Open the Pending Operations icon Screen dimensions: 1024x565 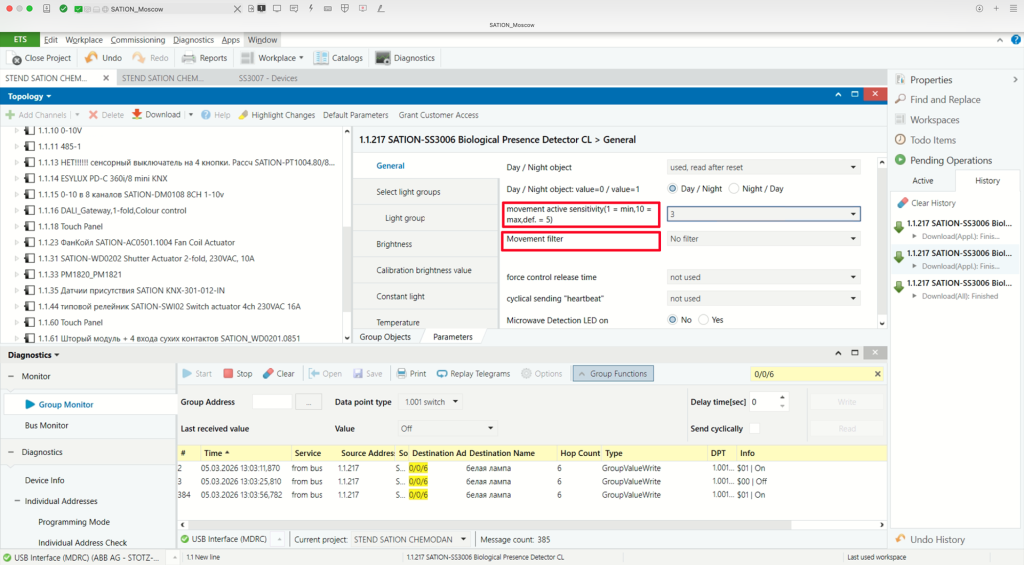901,160
